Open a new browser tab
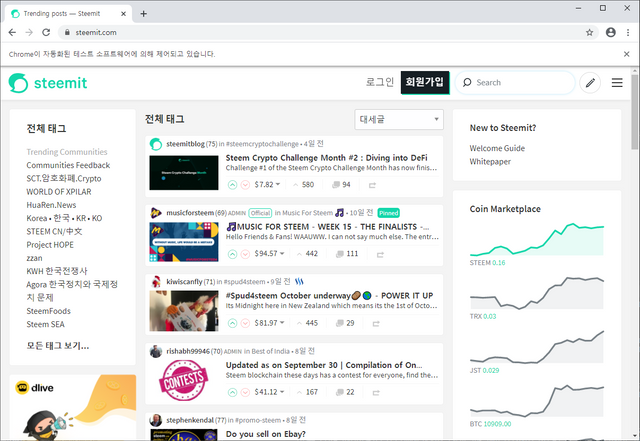Viewport: 640px width, 441px height. (x=143, y=13)
